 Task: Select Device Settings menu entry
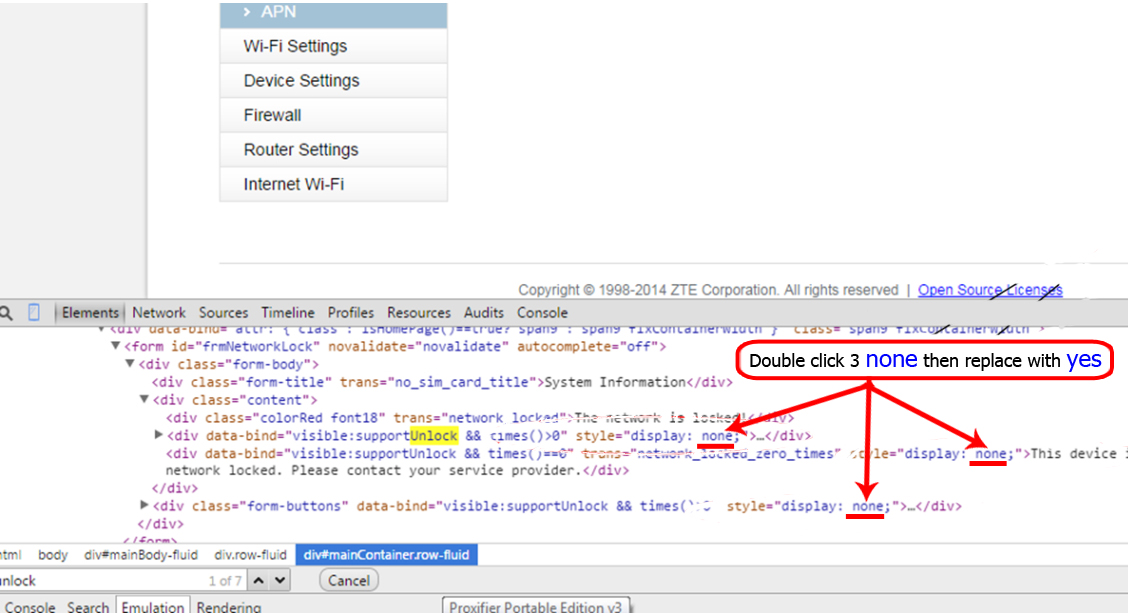[x=333, y=81]
